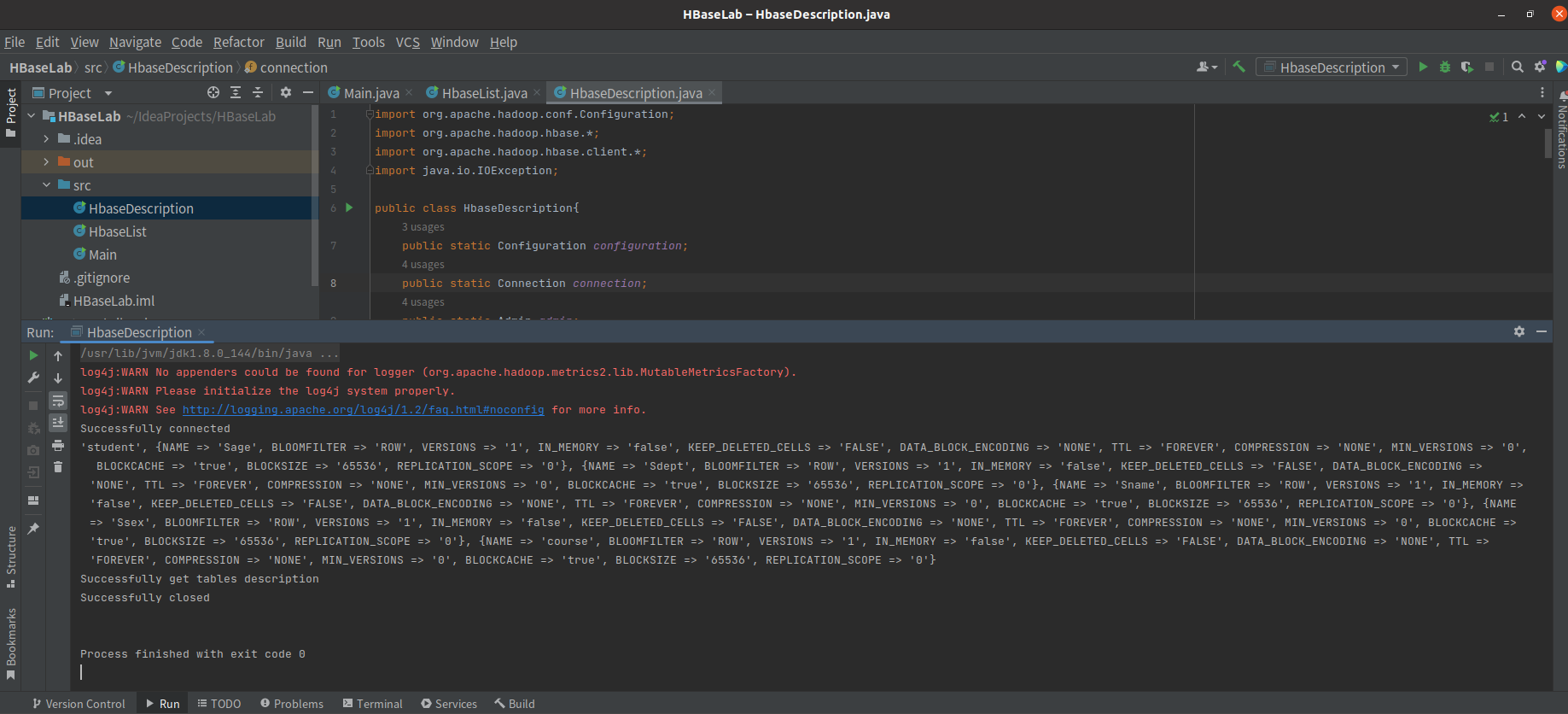Open Run panel settings gear

pos(1519,331)
